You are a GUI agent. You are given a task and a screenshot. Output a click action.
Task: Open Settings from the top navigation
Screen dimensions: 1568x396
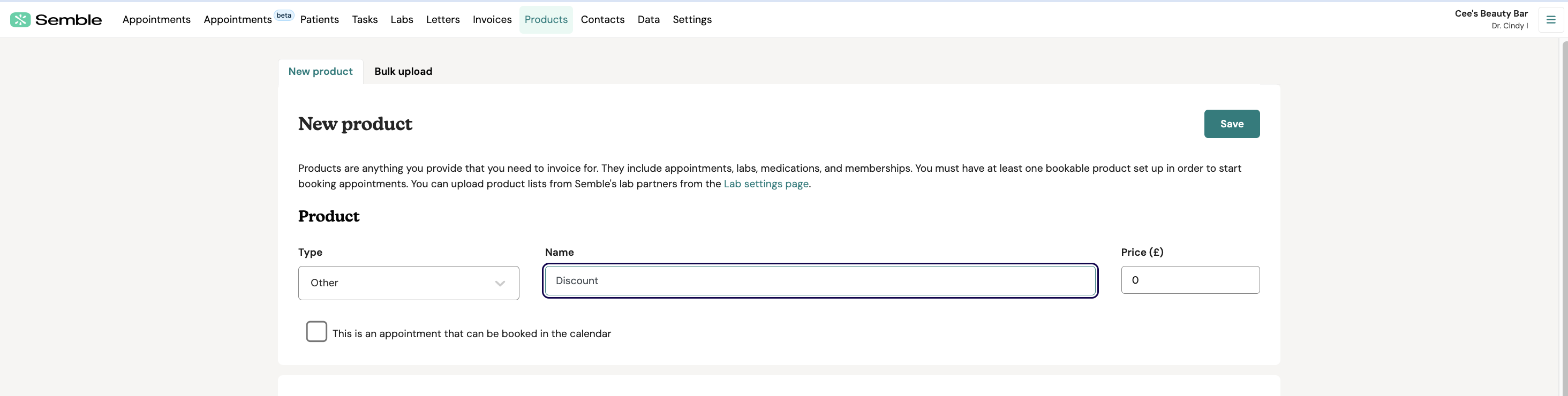point(692,19)
